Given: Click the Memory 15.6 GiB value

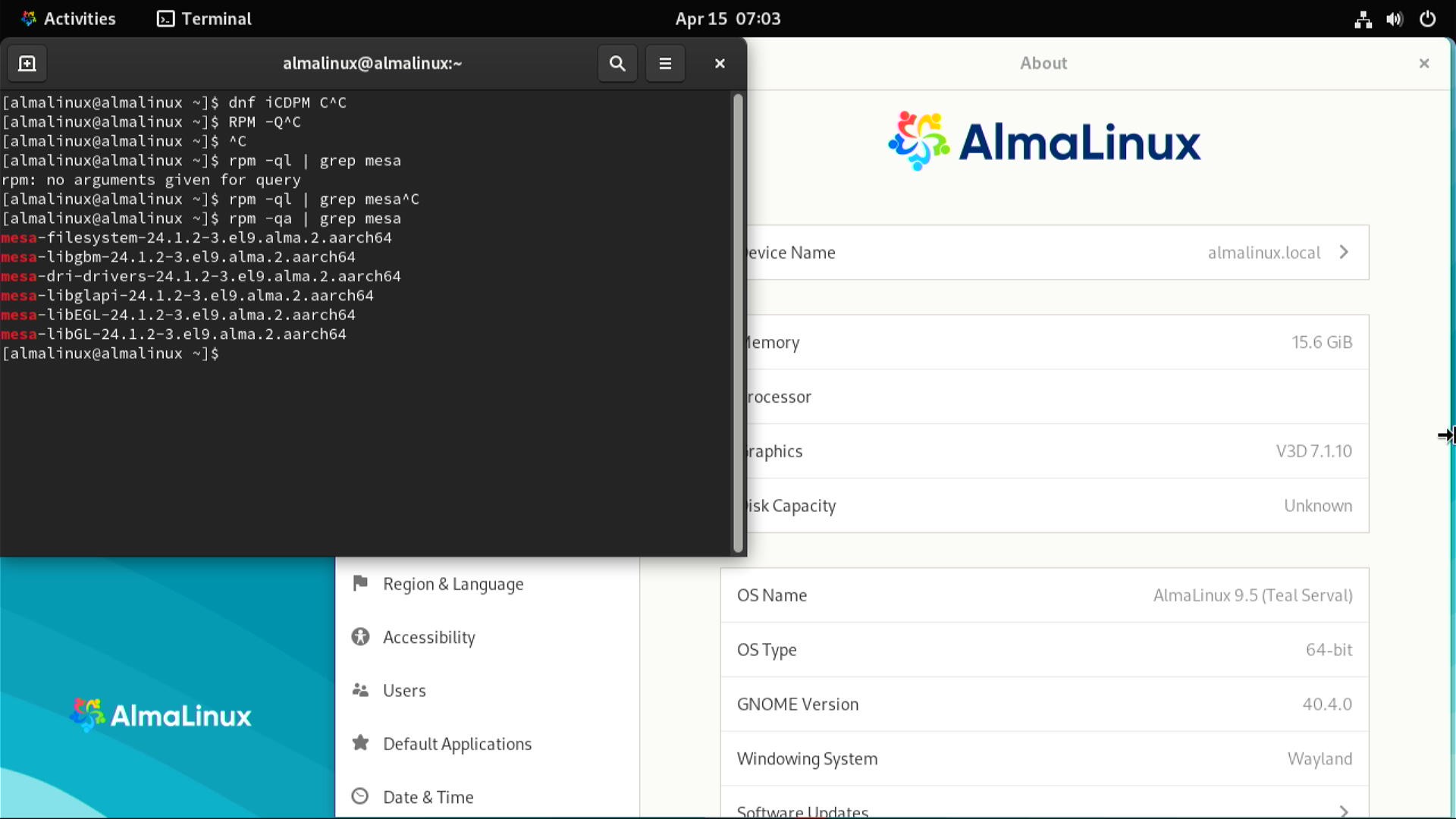Looking at the screenshot, I should click(x=1322, y=342).
